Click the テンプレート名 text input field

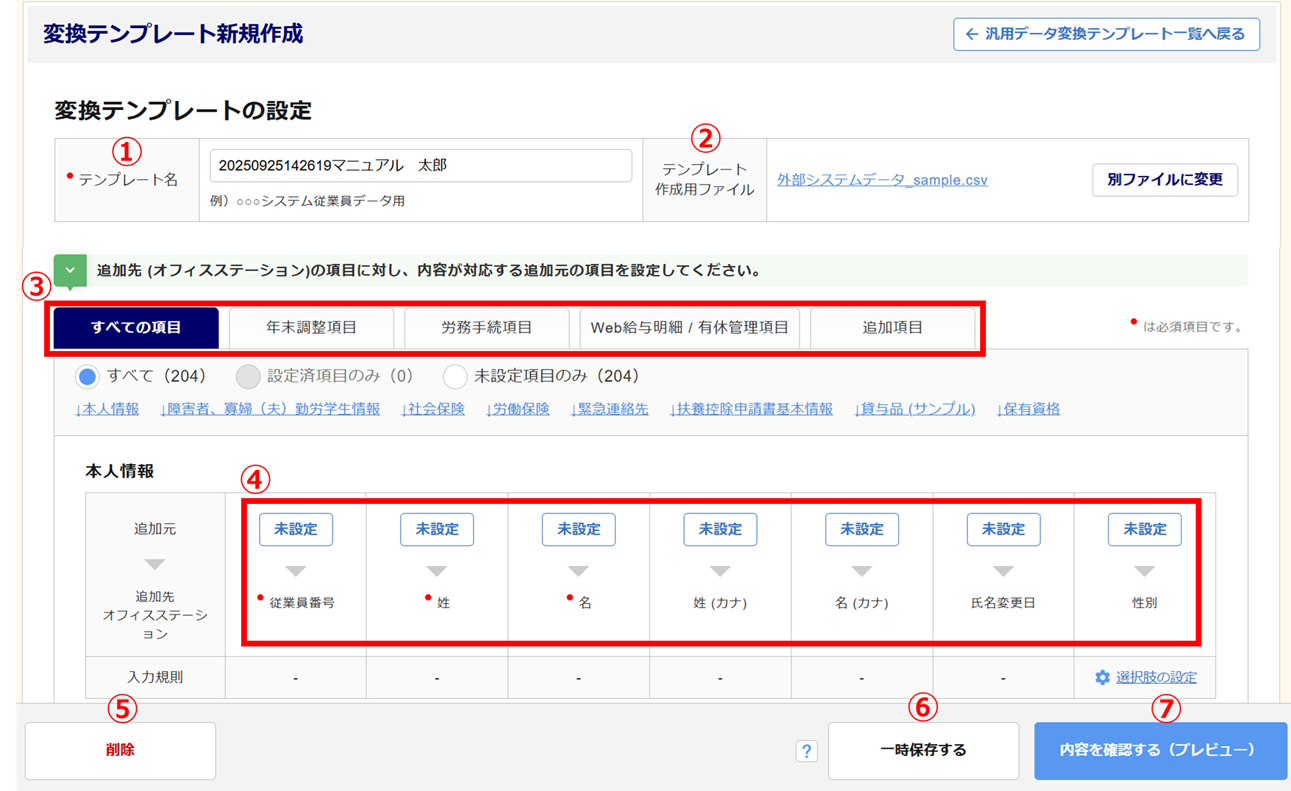click(x=420, y=166)
